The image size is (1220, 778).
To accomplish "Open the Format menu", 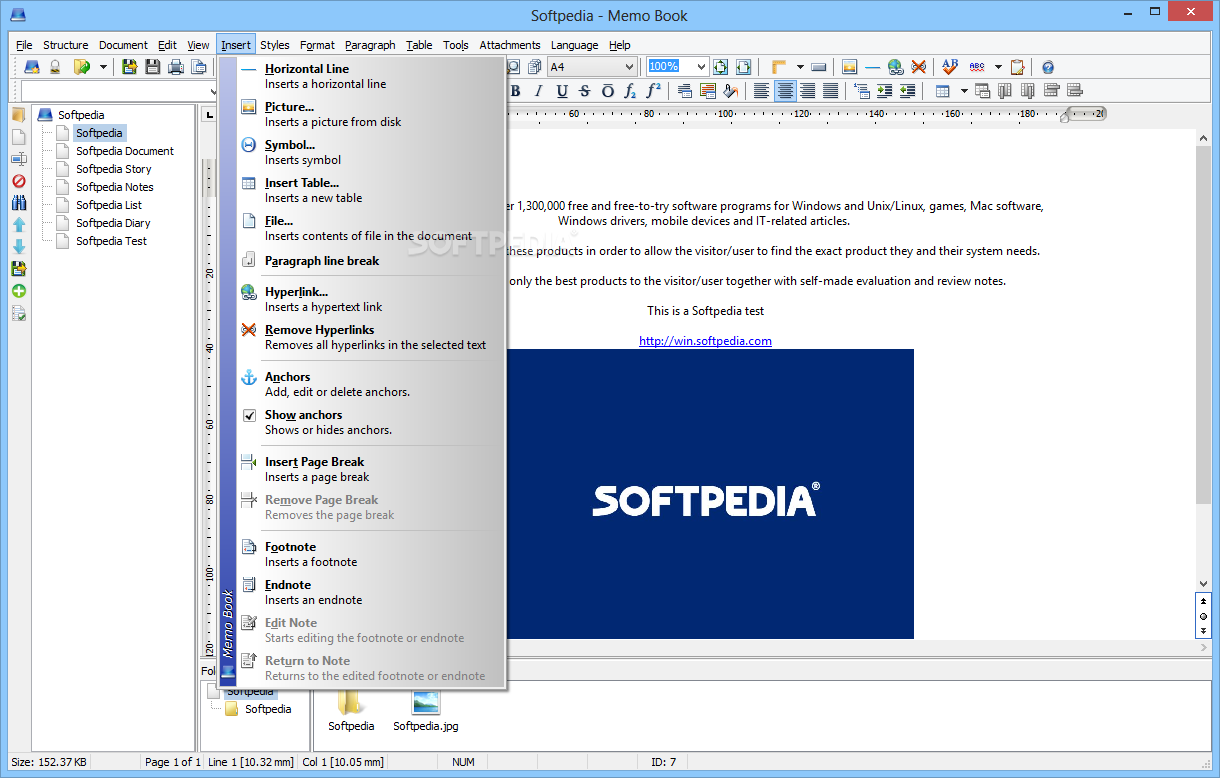I will click(x=317, y=45).
